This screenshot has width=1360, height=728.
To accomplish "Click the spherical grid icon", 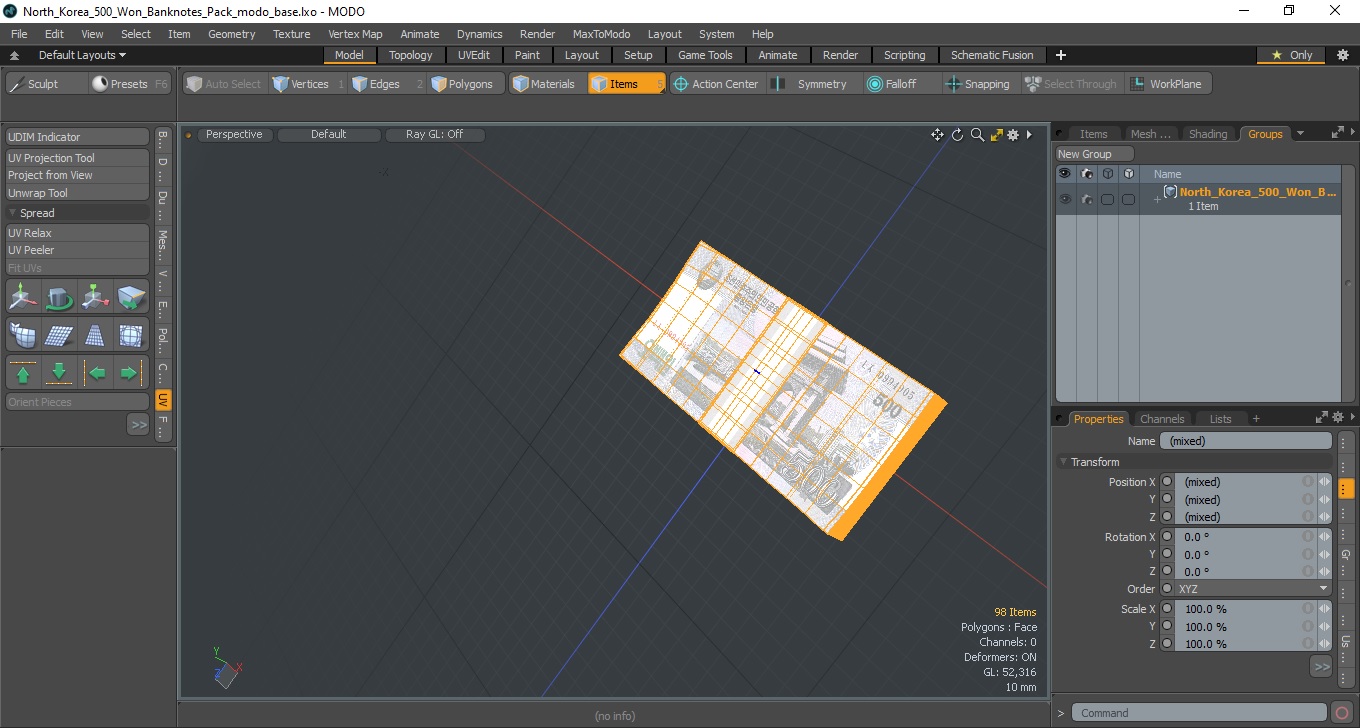I will 132,335.
